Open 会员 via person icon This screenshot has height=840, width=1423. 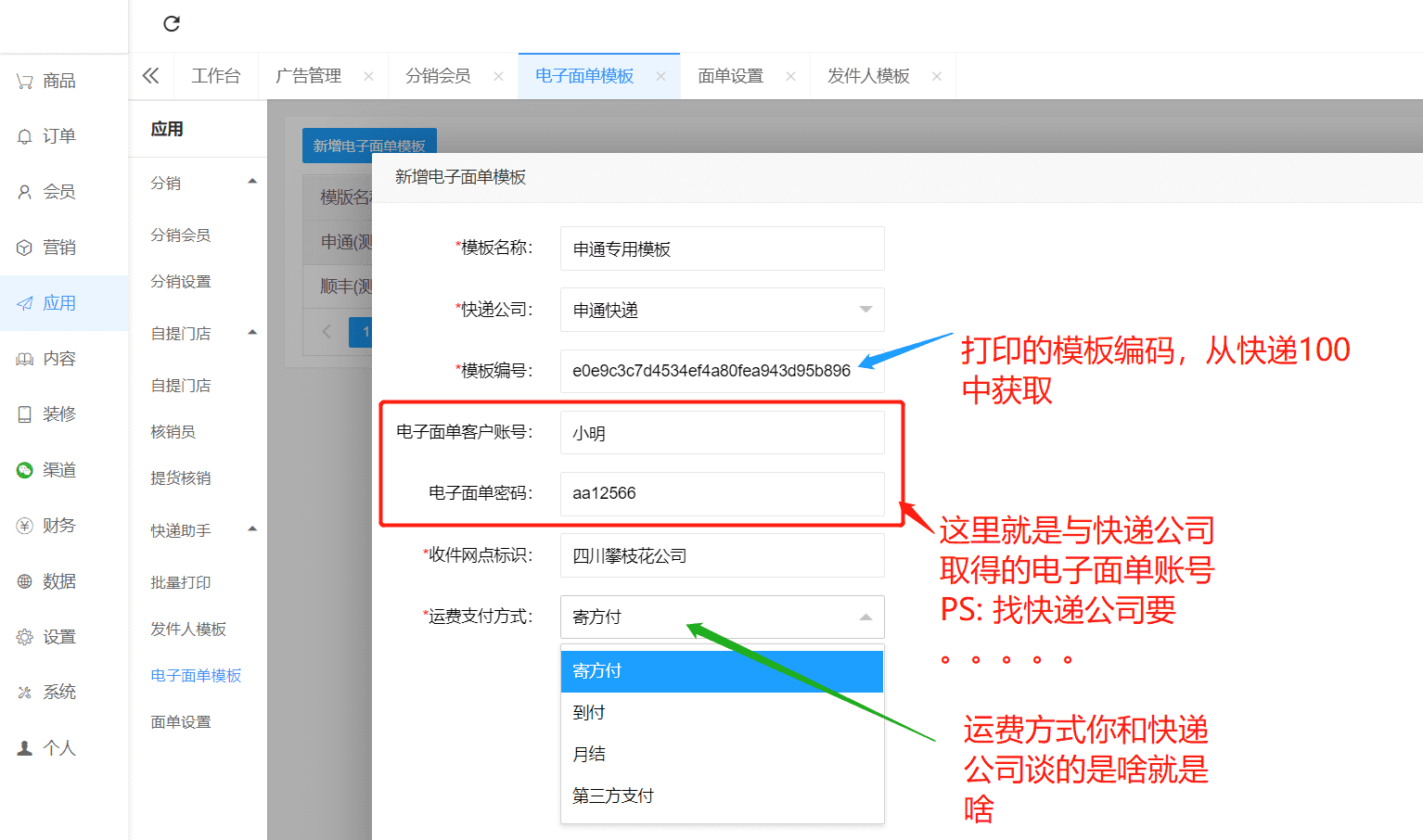25,192
